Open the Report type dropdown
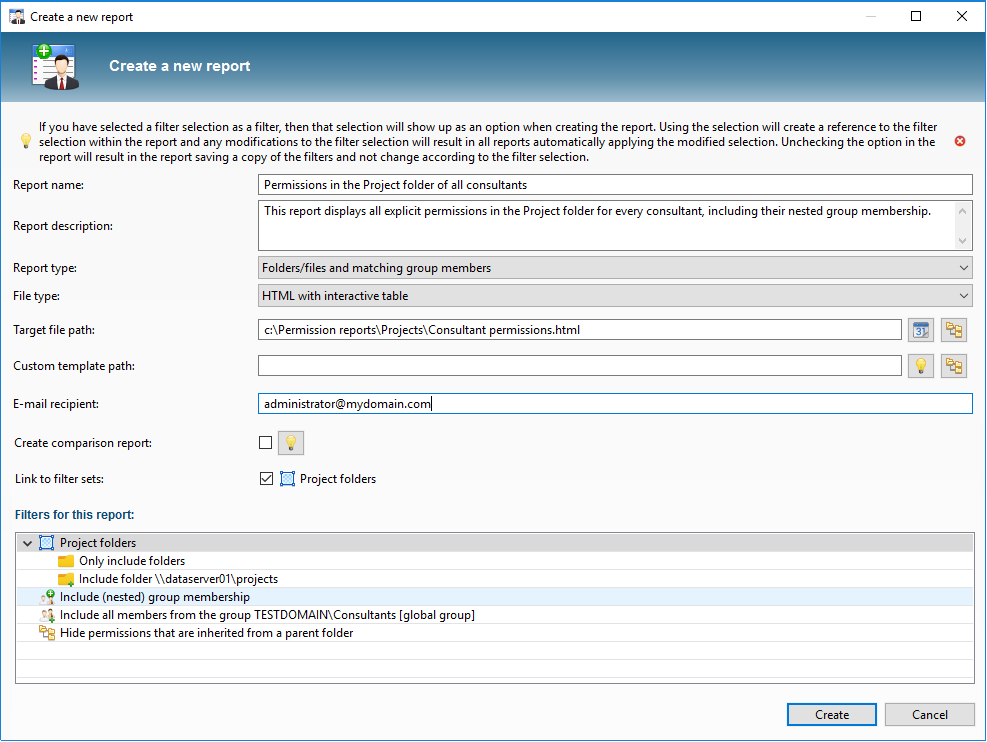 tap(614, 268)
